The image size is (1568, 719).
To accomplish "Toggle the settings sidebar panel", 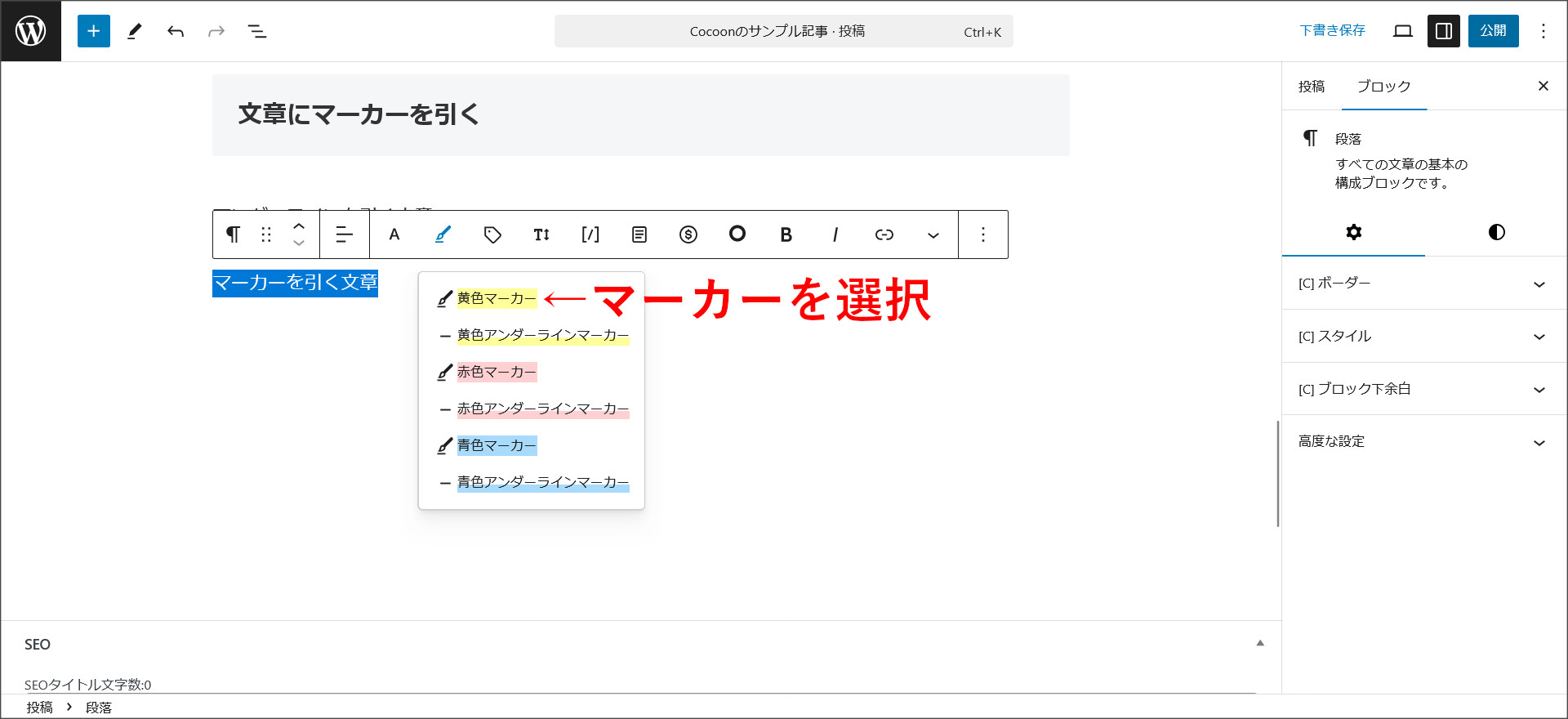I will pos(1444,31).
